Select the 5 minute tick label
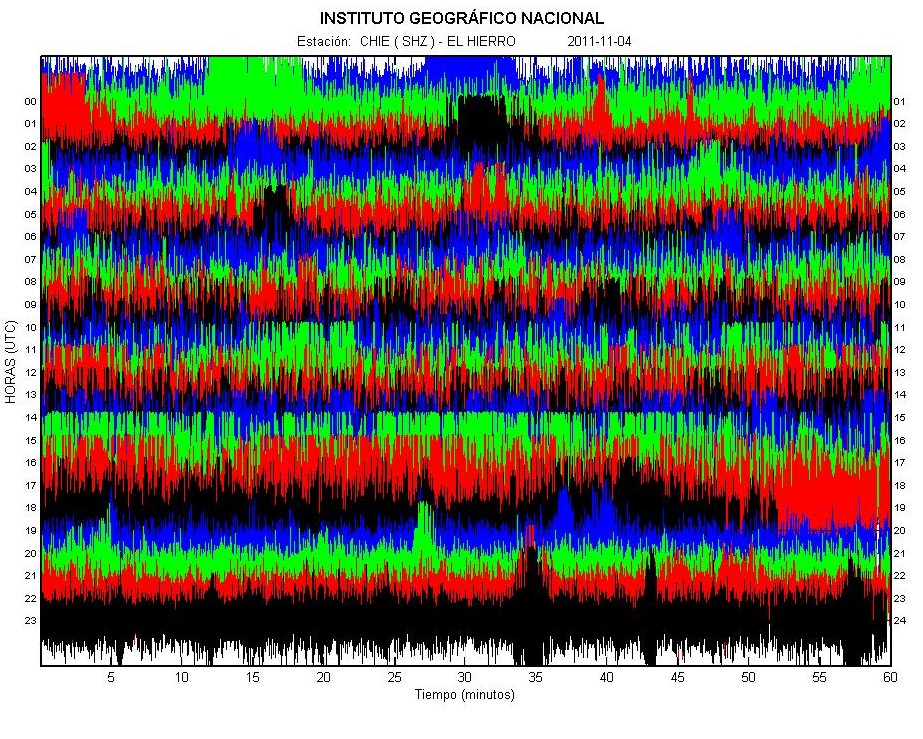923x739 pixels. point(111,677)
